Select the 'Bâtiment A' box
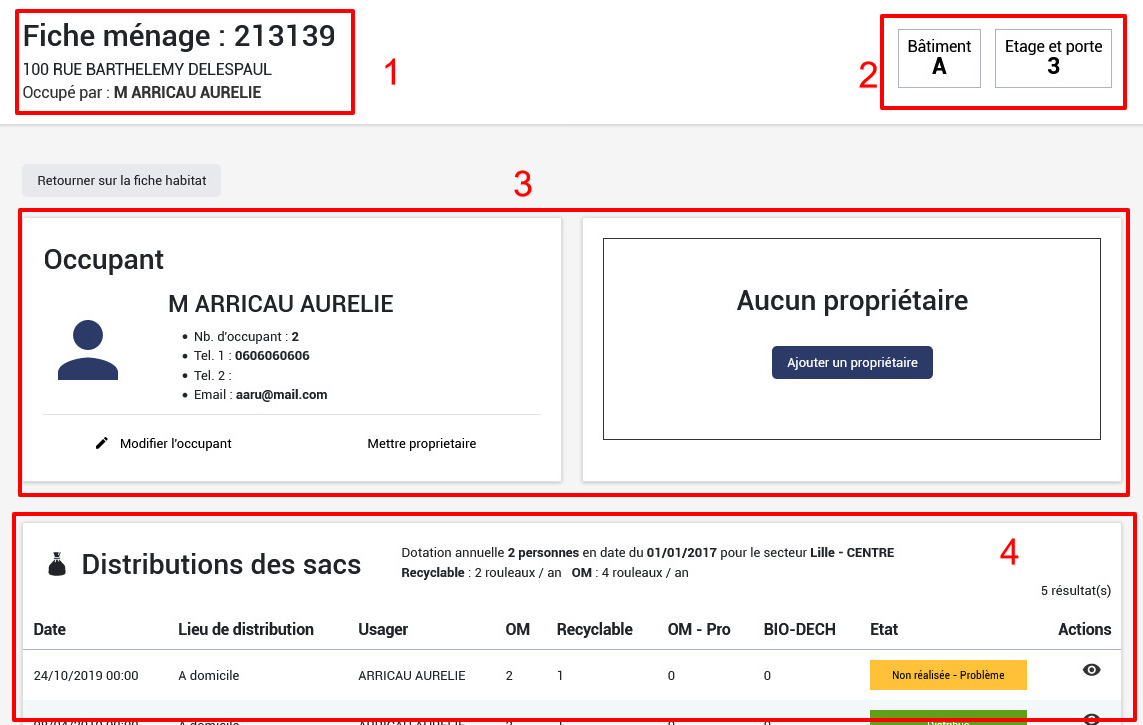 click(x=938, y=57)
